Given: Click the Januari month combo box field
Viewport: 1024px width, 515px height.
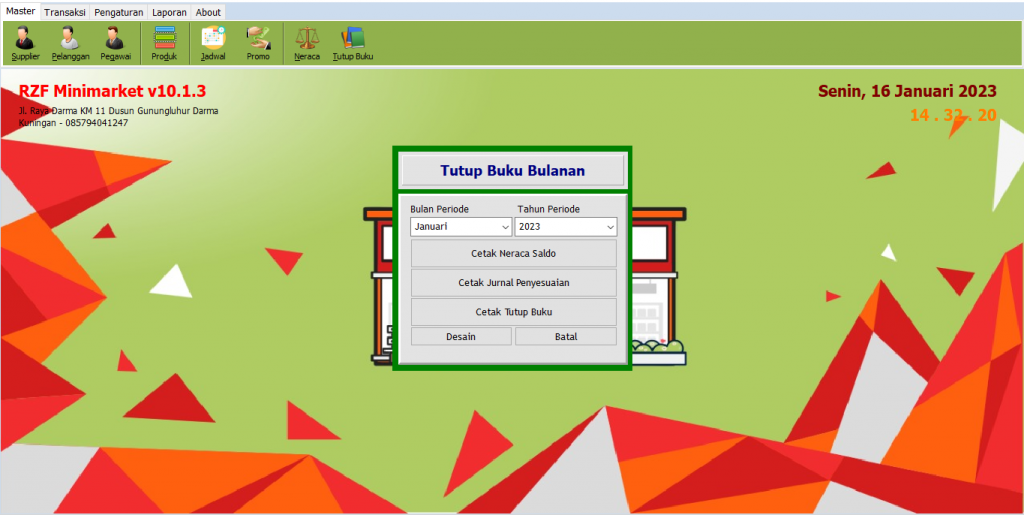Looking at the screenshot, I should point(461,227).
